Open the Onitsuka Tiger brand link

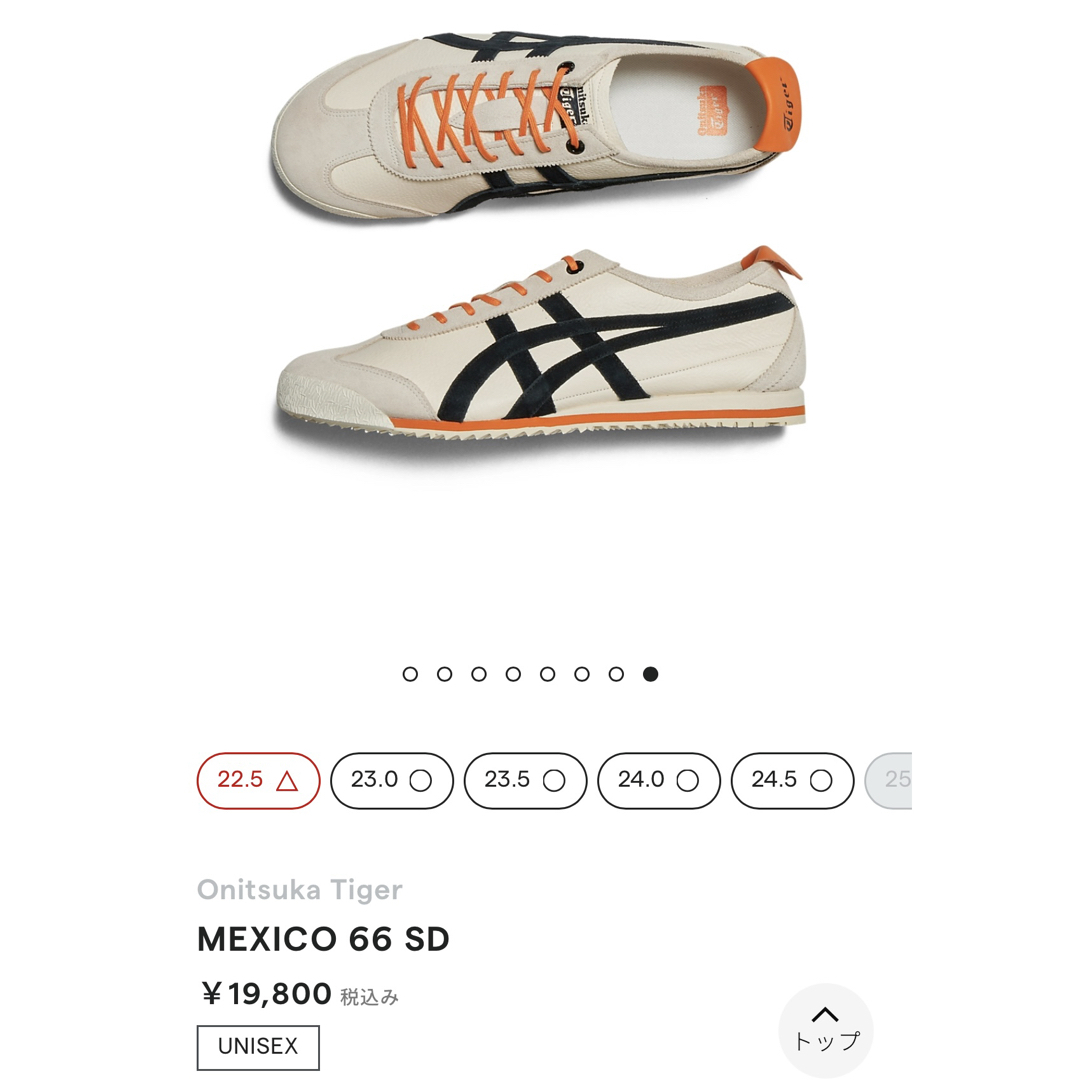300,889
